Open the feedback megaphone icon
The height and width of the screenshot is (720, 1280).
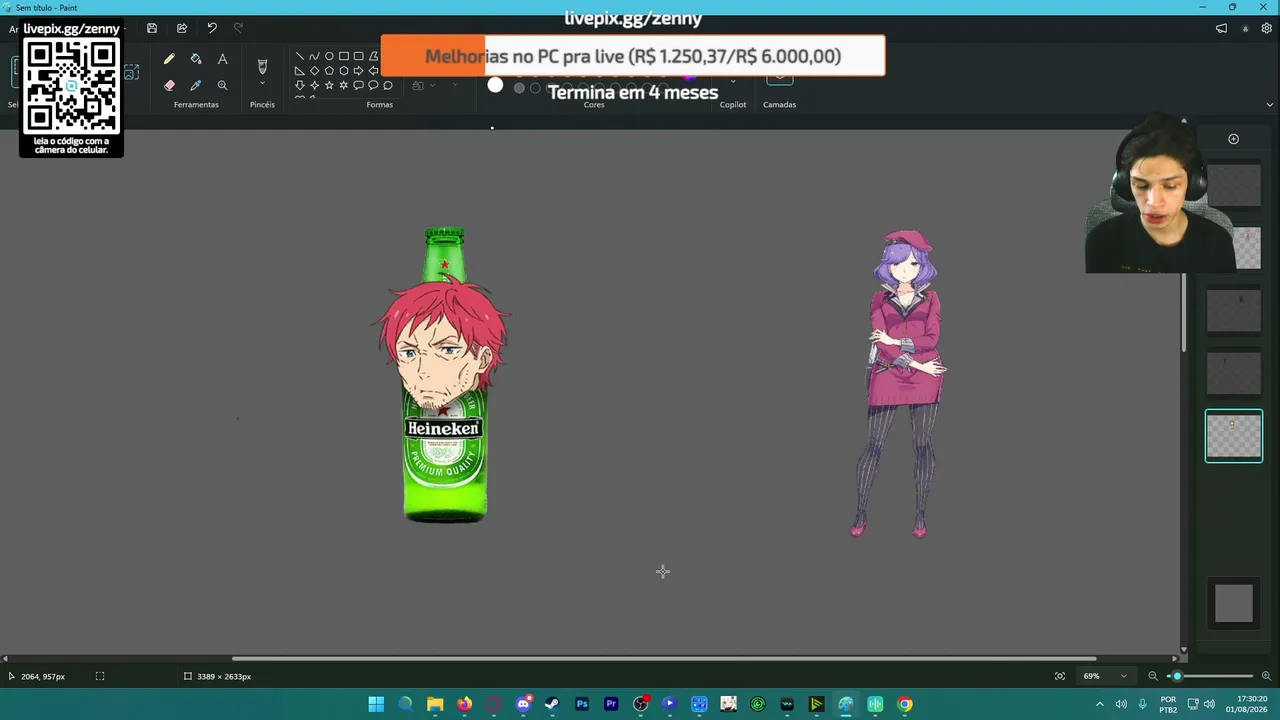coord(1221,29)
